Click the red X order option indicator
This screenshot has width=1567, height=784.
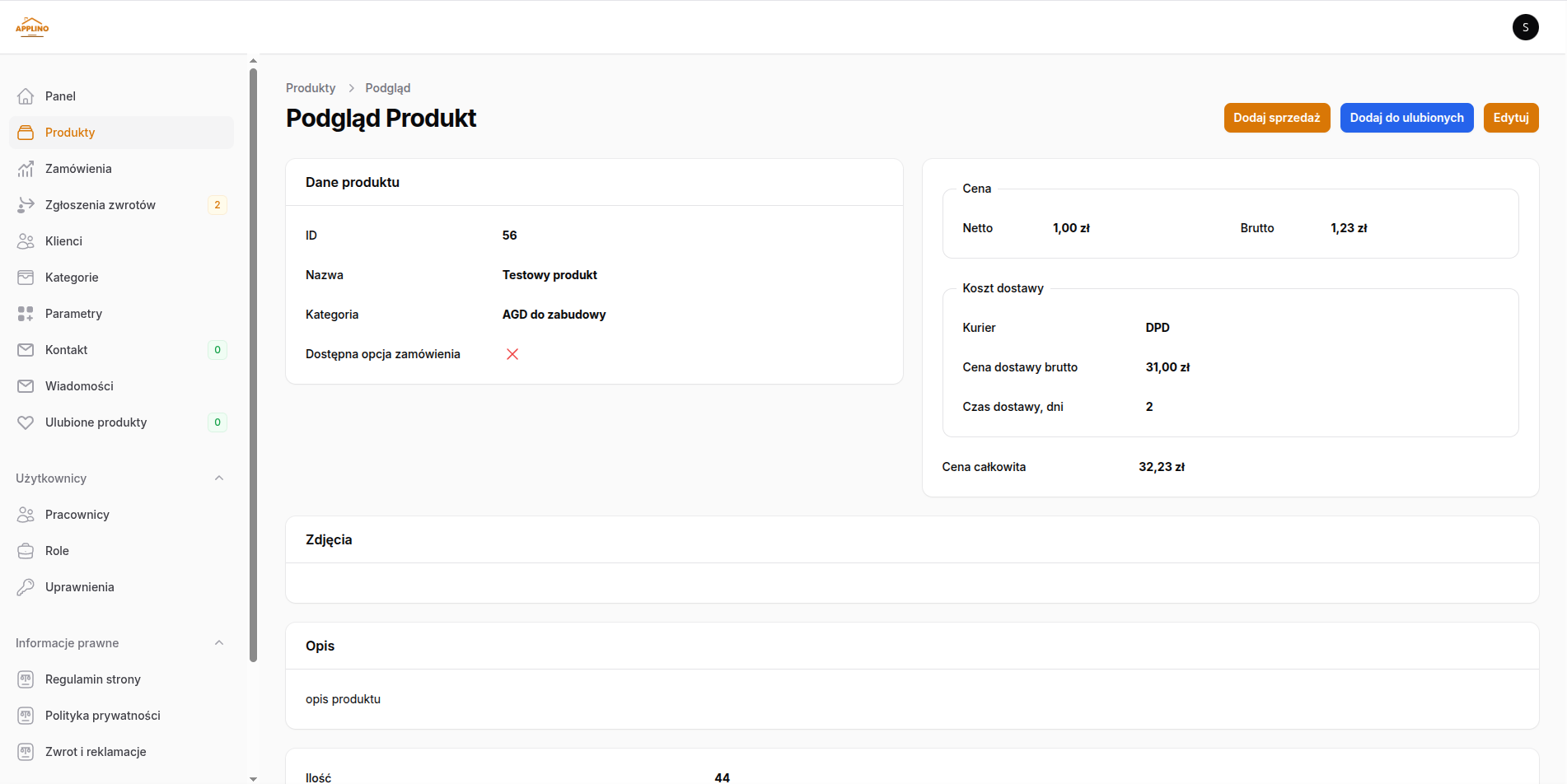512,354
